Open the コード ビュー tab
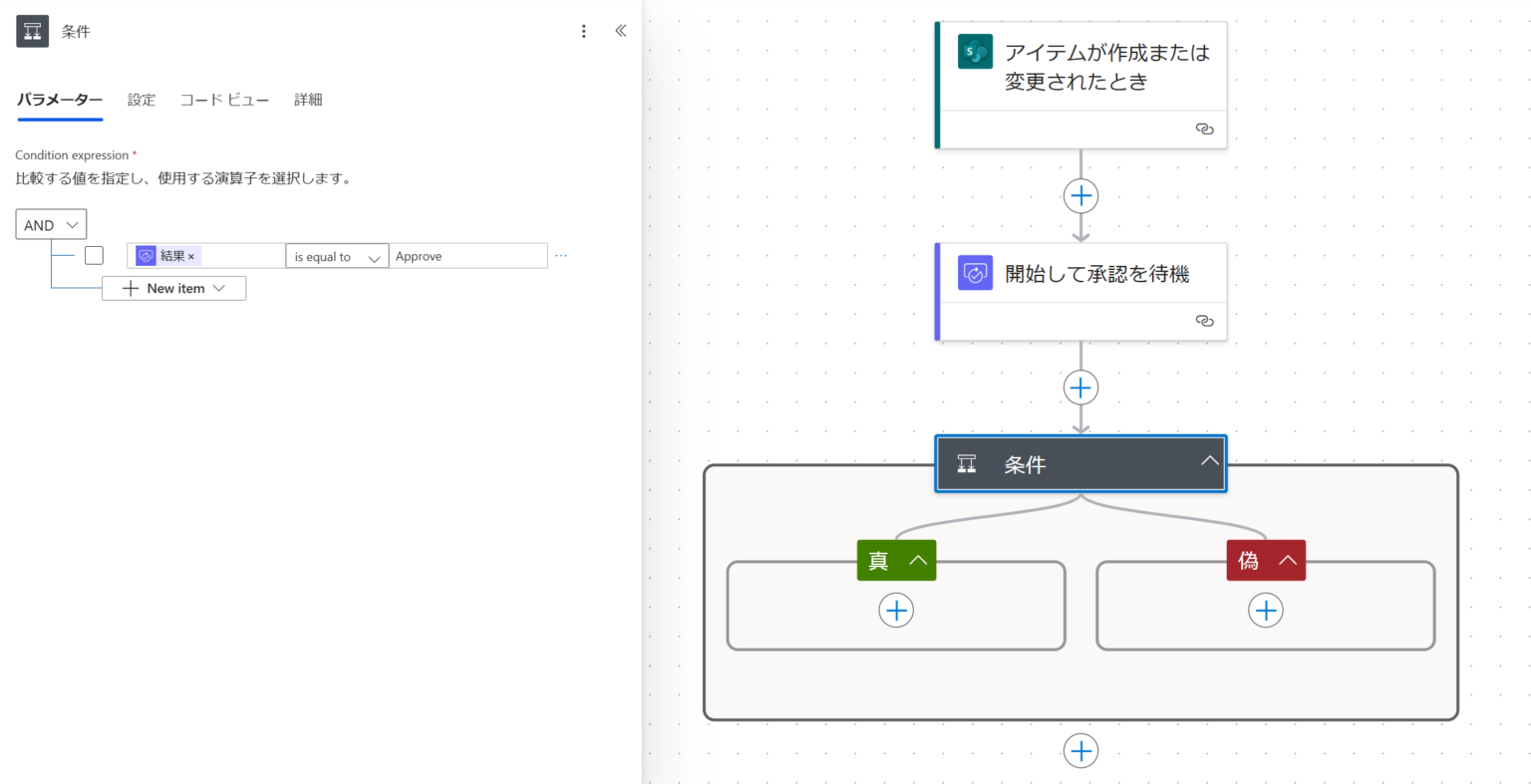The width and height of the screenshot is (1531, 784). point(224,100)
